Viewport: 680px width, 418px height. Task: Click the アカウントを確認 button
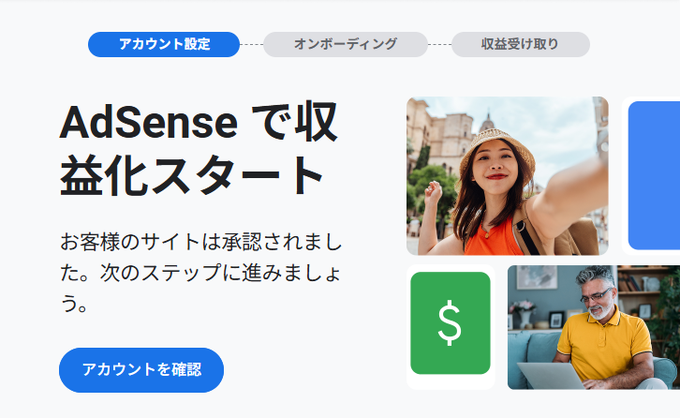tap(141, 370)
